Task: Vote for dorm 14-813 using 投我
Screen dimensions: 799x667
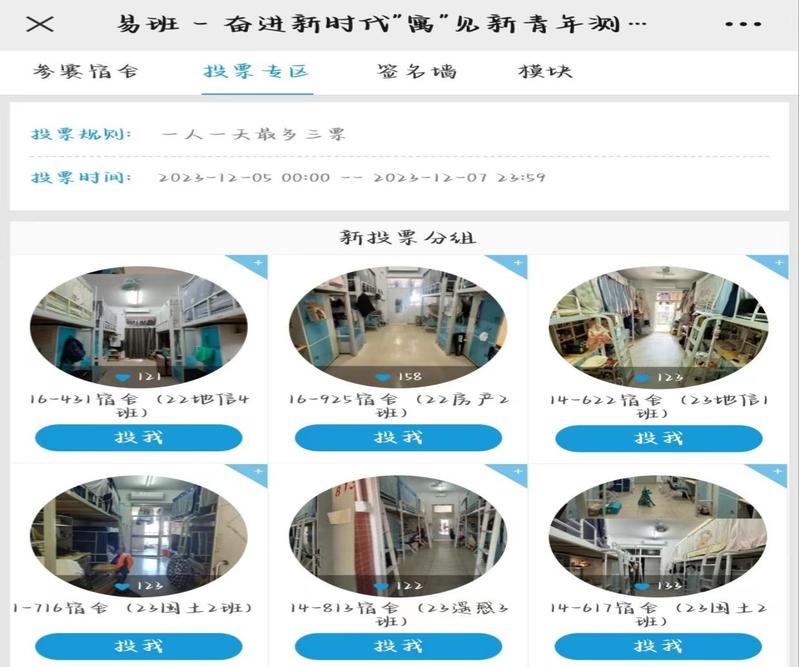Action: tap(399, 646)
